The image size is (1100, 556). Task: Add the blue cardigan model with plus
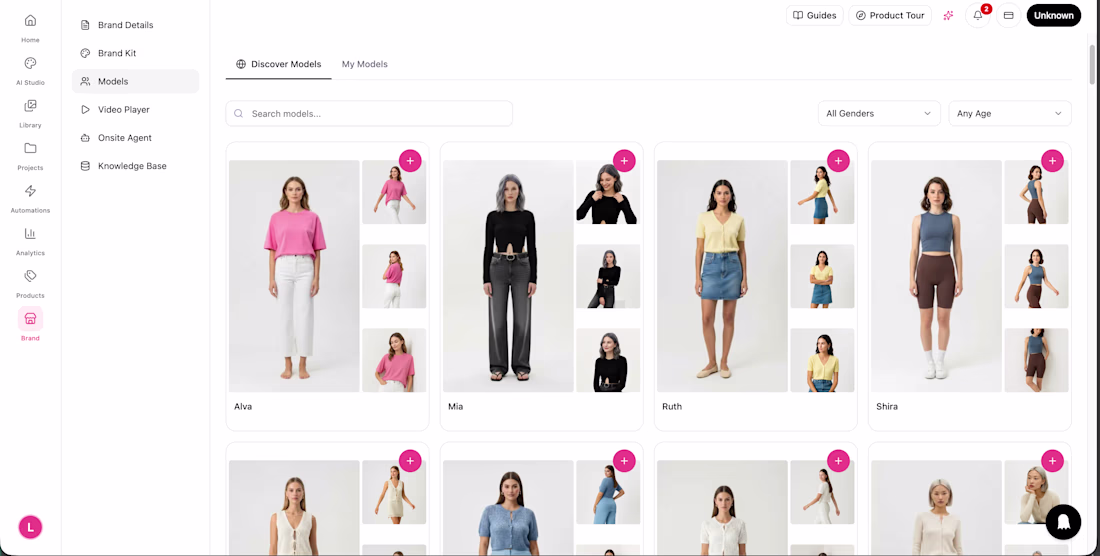(x=624, y=461)
